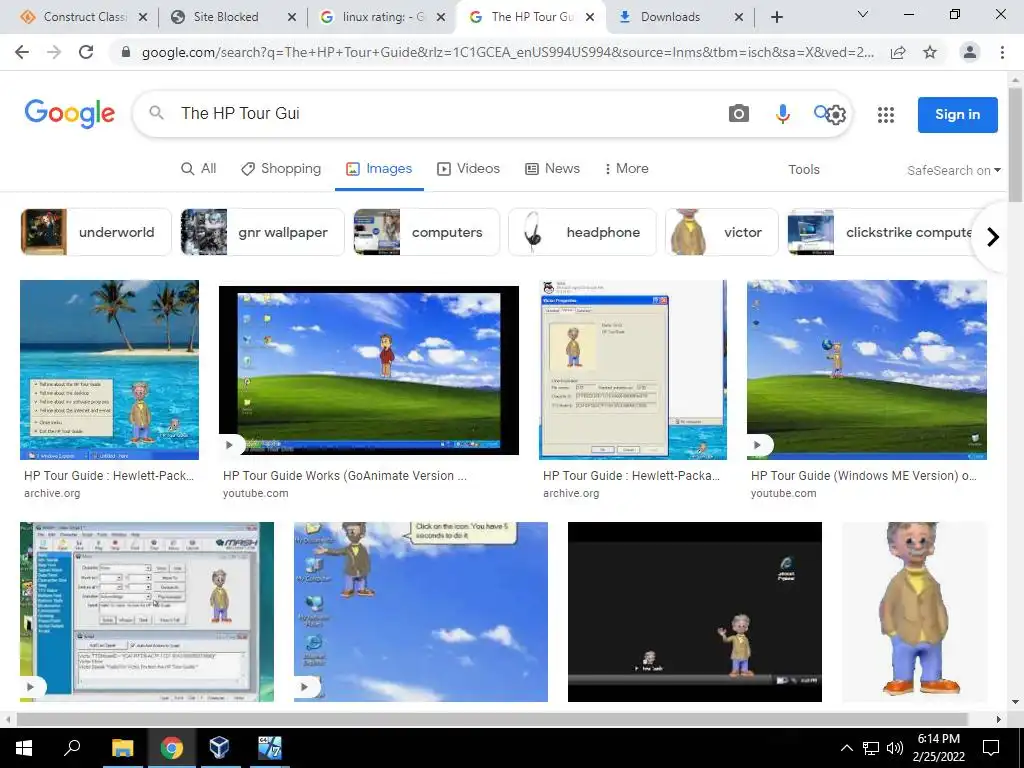Image resolution: width=1024 pixels, height=768 pixels.
Task: Switch to News results
Action: pyautogui.click(x=552, y=168)
